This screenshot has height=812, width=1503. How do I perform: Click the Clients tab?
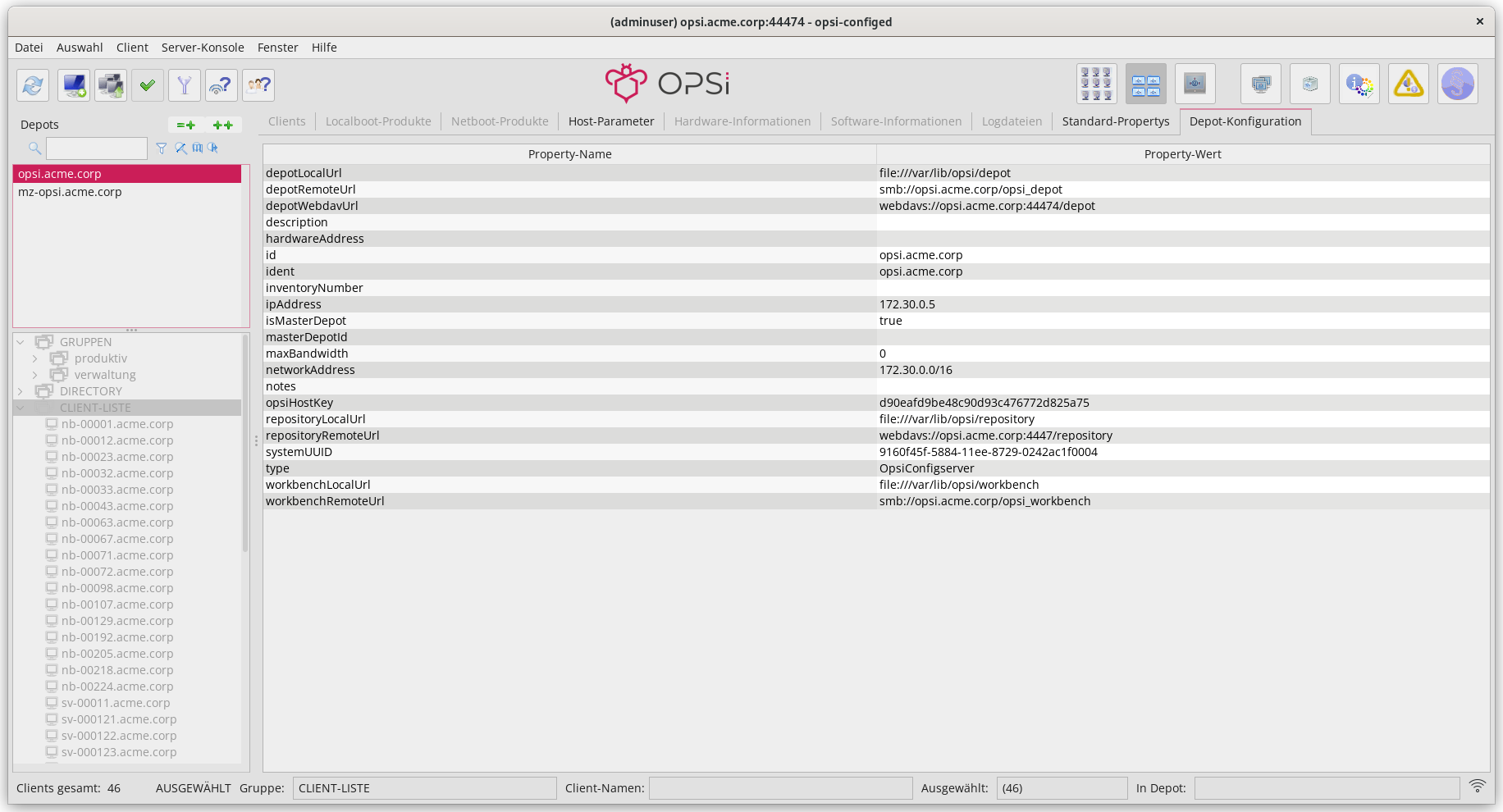287,121
